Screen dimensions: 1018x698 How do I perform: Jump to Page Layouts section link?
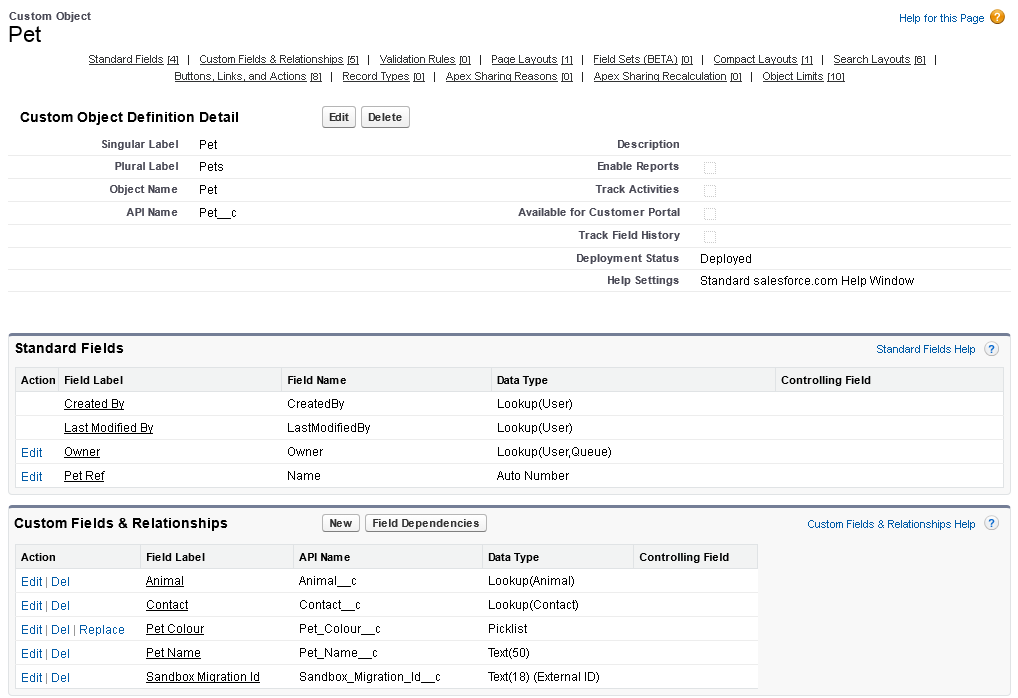click(x=524, y=60)
